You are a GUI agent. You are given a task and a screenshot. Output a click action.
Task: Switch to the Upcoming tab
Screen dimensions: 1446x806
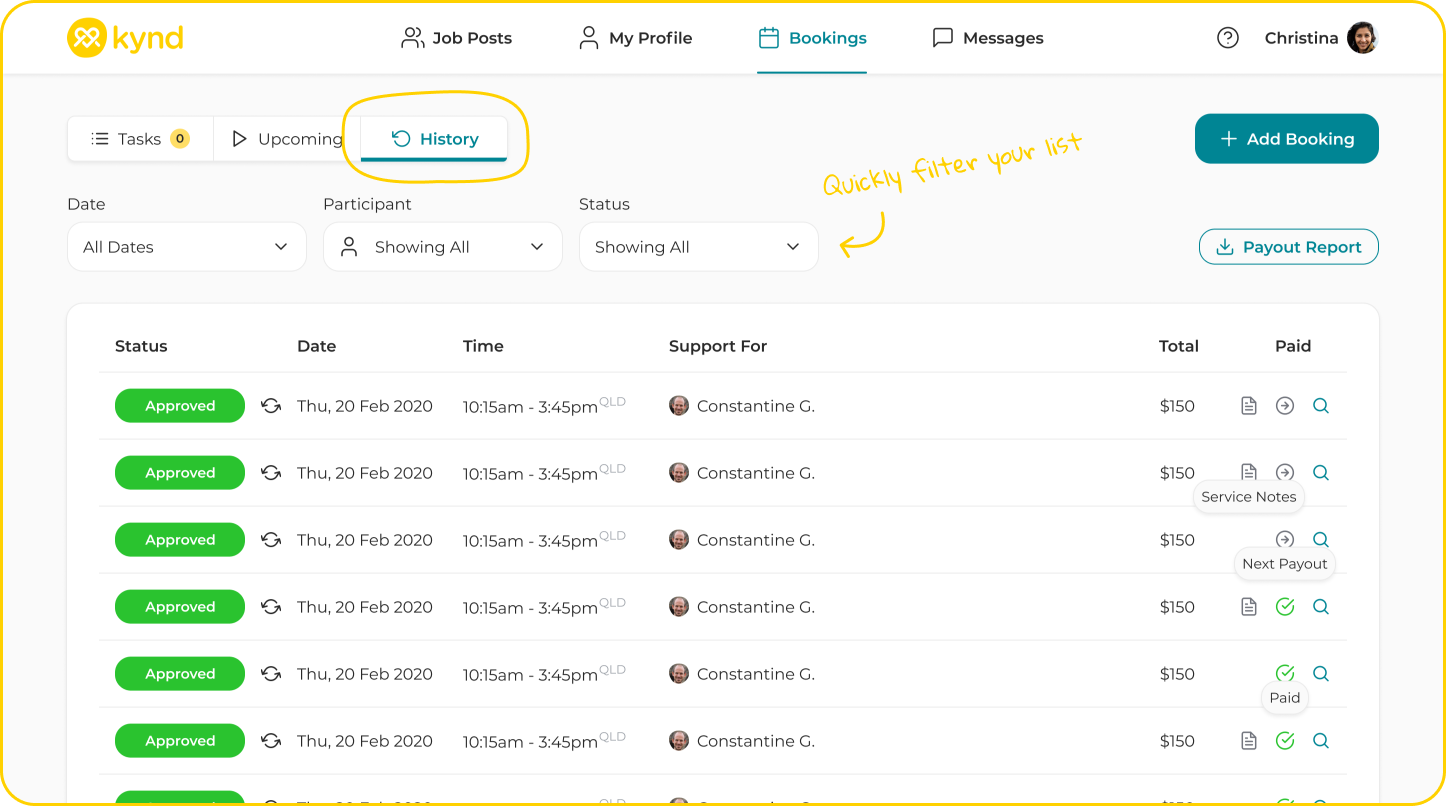(287, 139)
